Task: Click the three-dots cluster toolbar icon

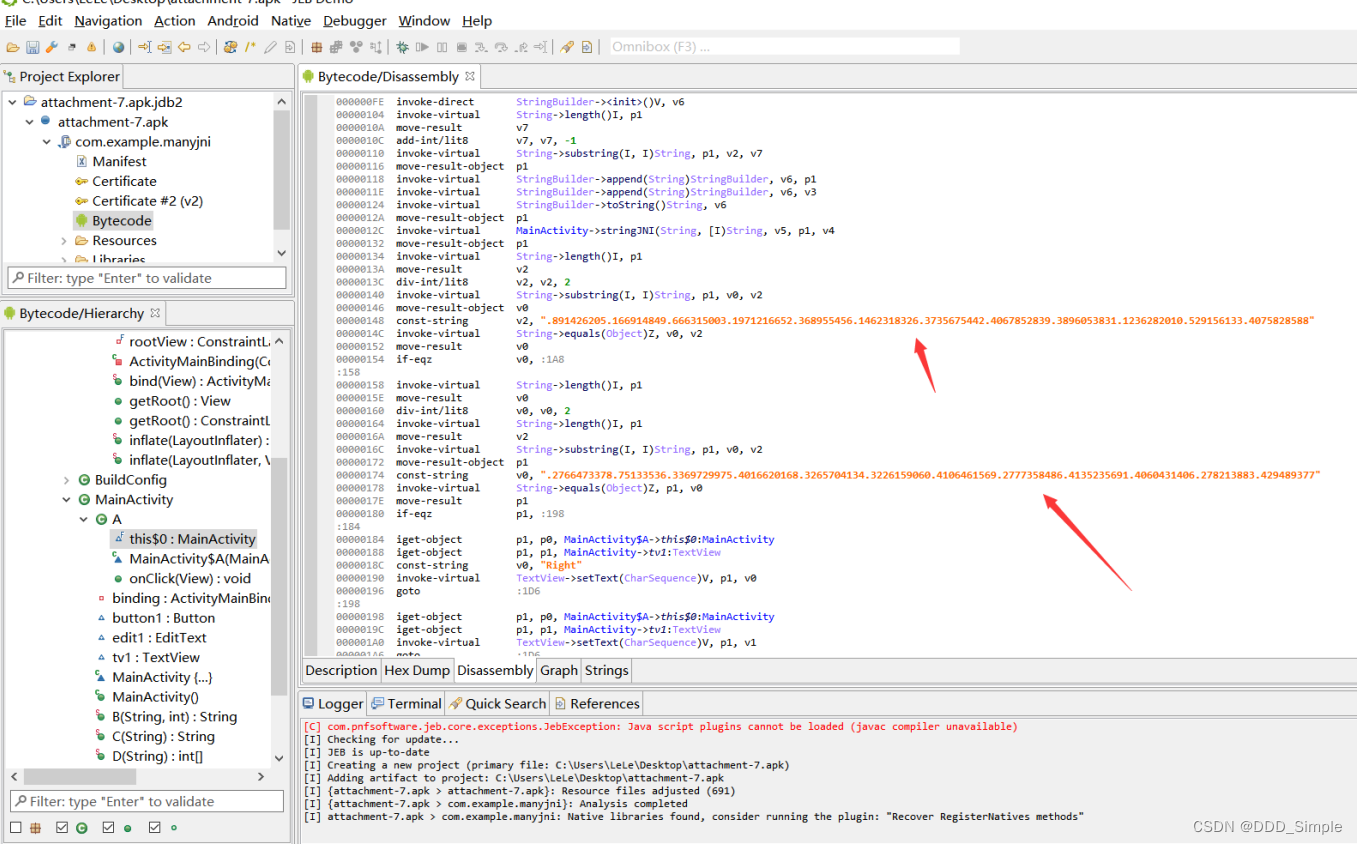Action: click(356, 47)
